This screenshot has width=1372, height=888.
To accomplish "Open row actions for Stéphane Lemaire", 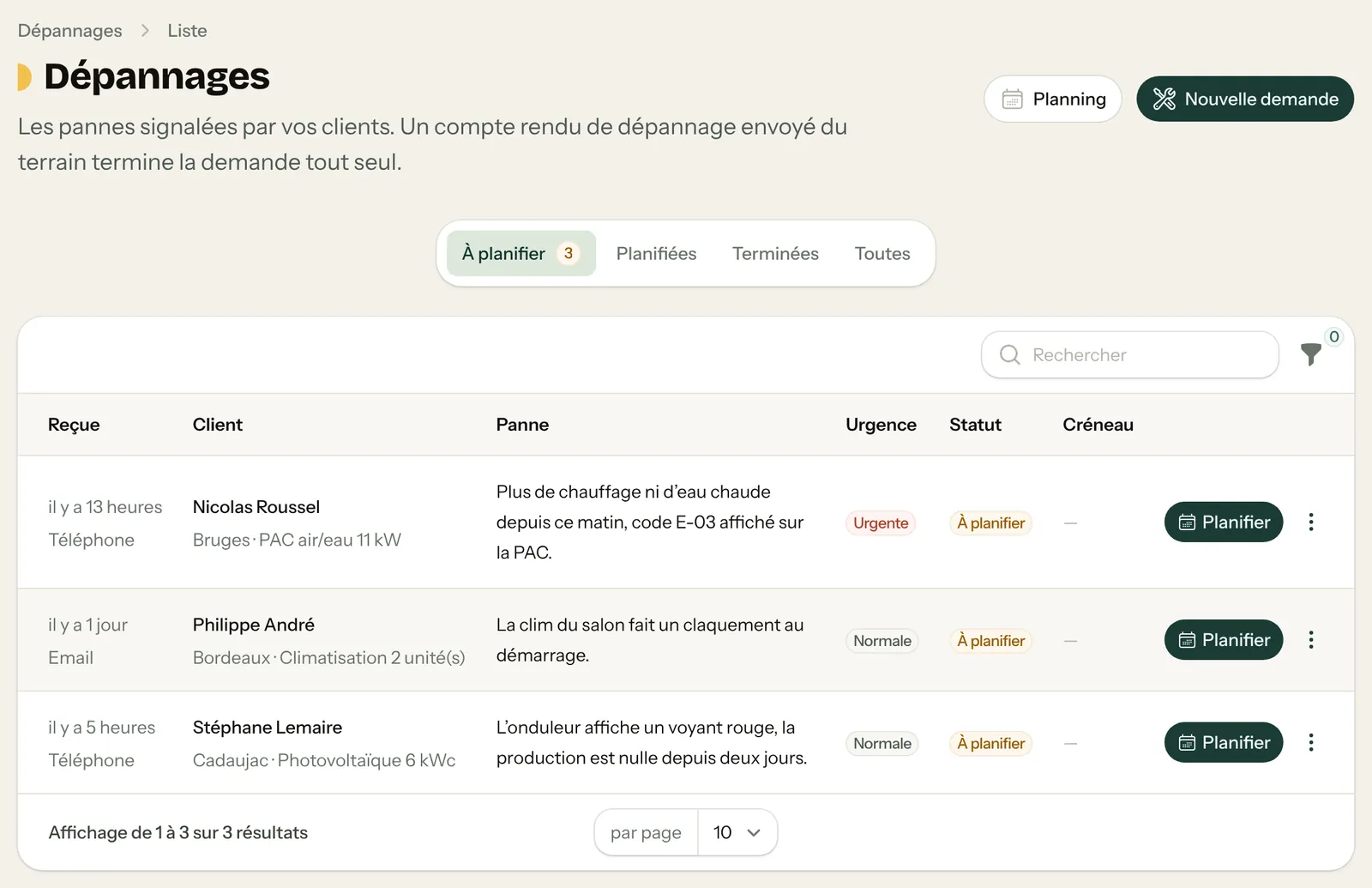I will (x=1311, y=742).
